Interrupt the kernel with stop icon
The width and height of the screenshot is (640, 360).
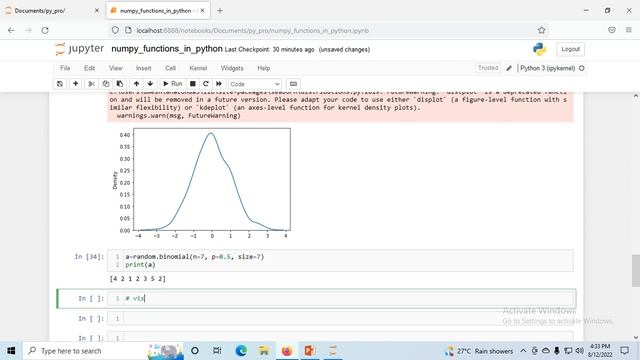click(x=193, y=84)
